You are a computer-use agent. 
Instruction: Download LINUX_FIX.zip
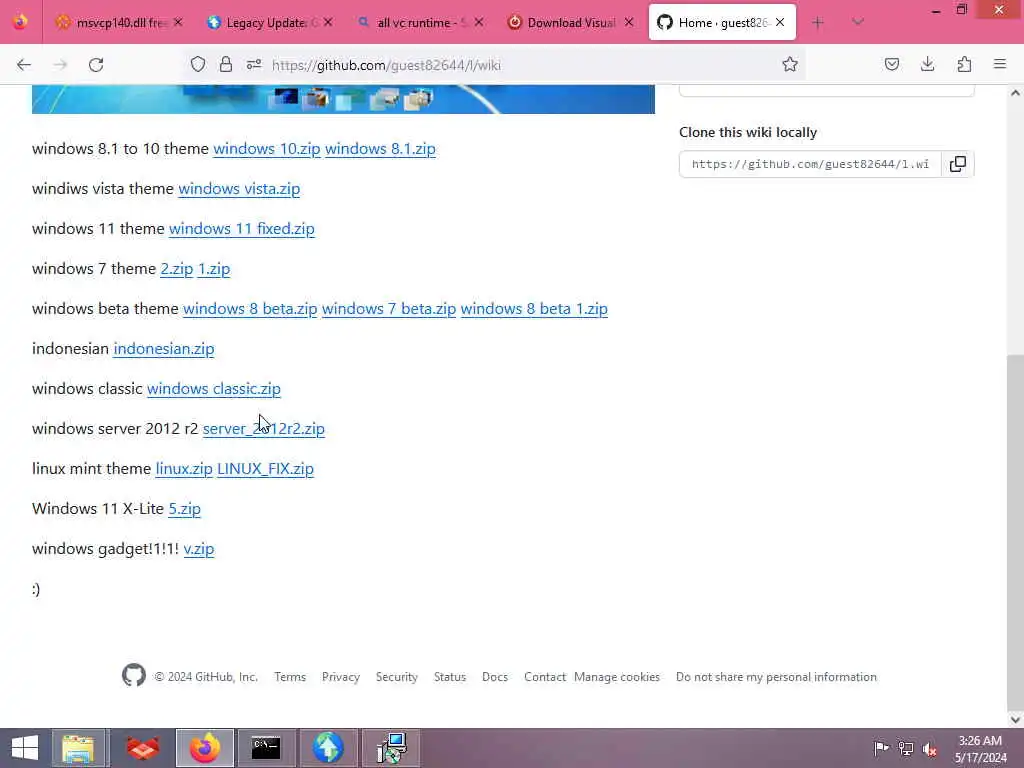pyautogui.click(x=265, y=468)
